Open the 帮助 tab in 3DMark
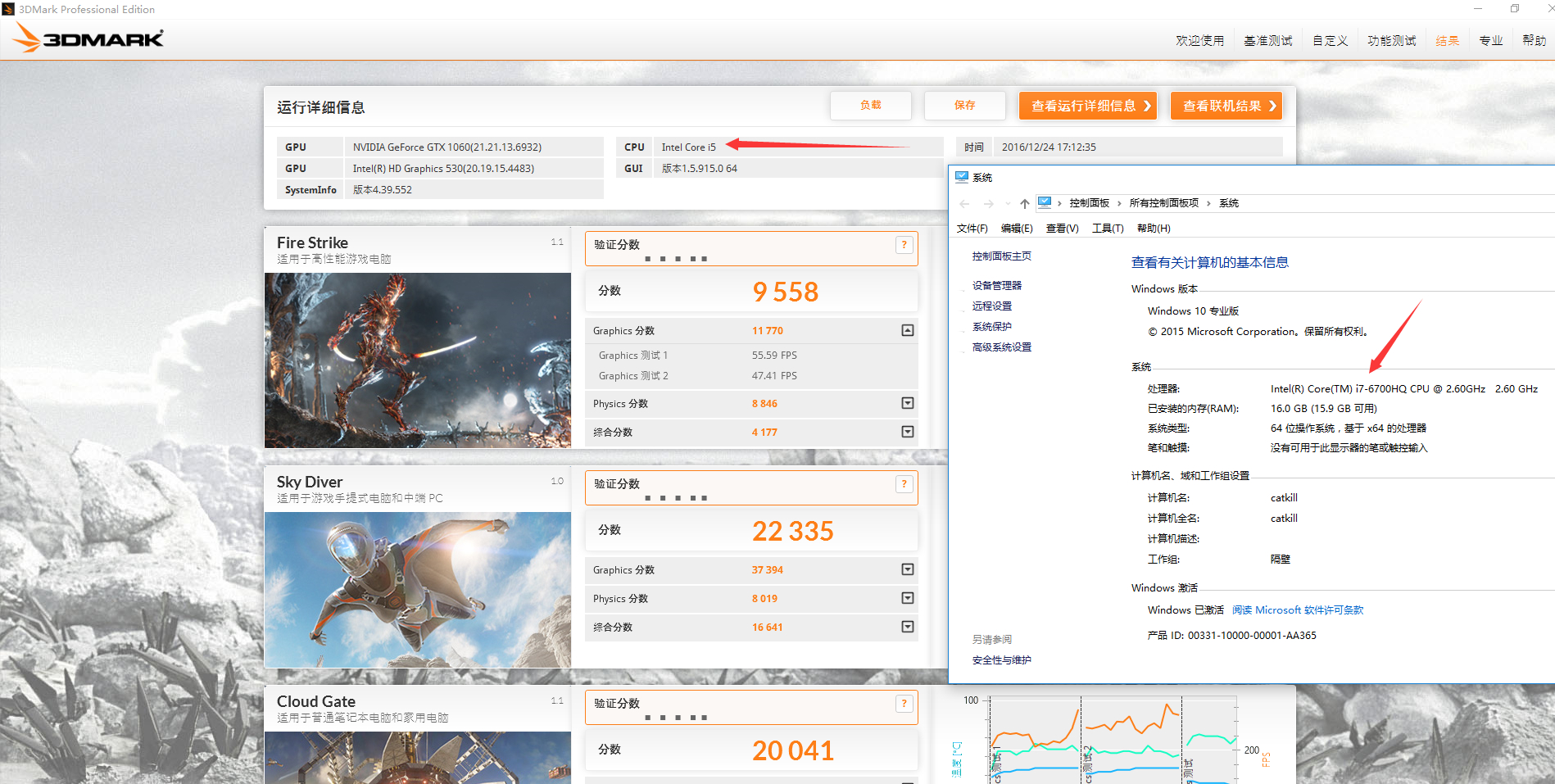Image resolution: width=1555 pixels, height=784 pixels. click(x=1535, y=40)
